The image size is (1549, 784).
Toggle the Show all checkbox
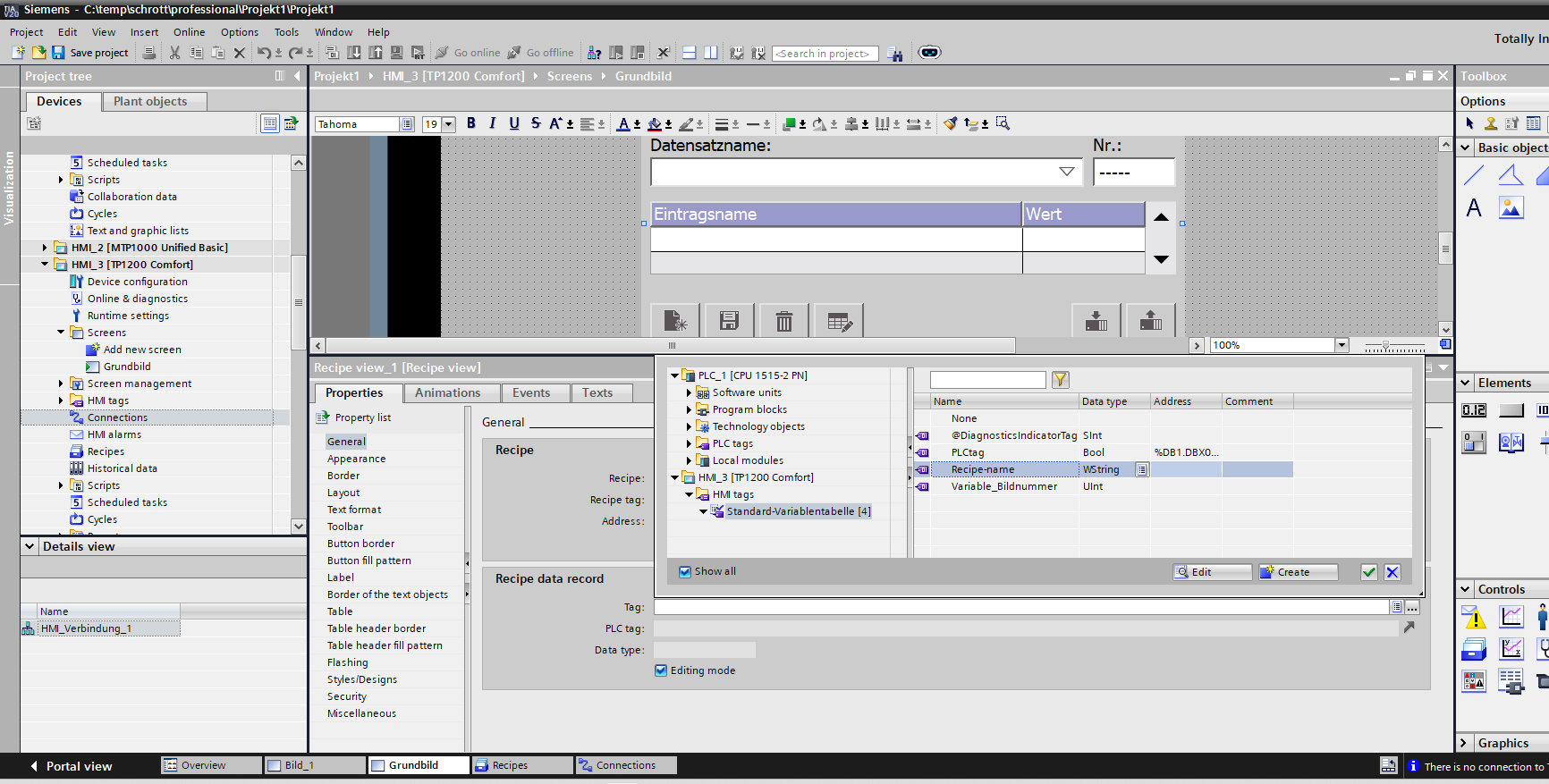685,572
